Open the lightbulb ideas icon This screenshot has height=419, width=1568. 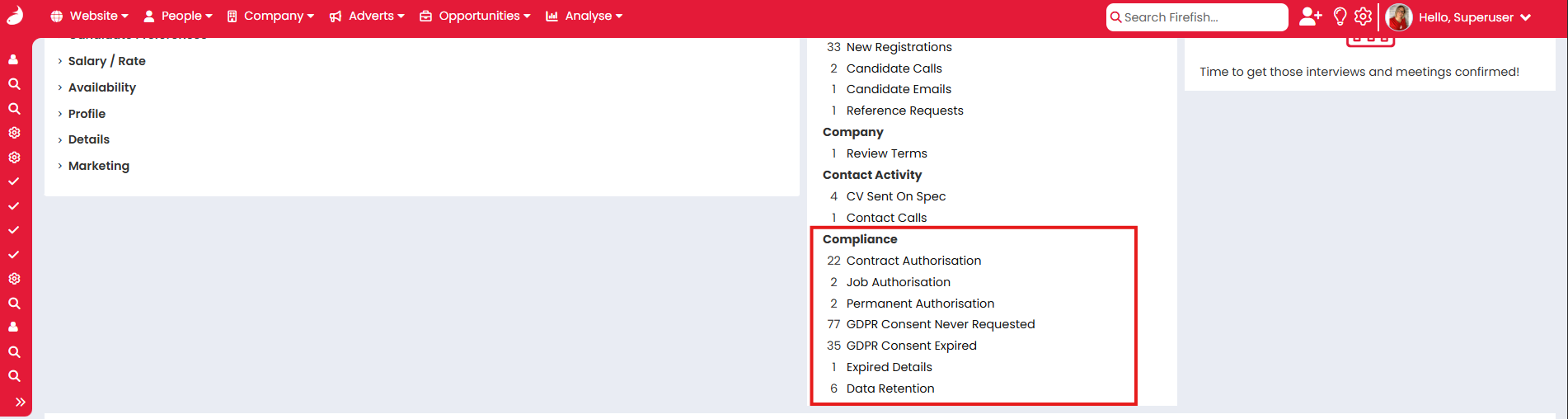1340,16
